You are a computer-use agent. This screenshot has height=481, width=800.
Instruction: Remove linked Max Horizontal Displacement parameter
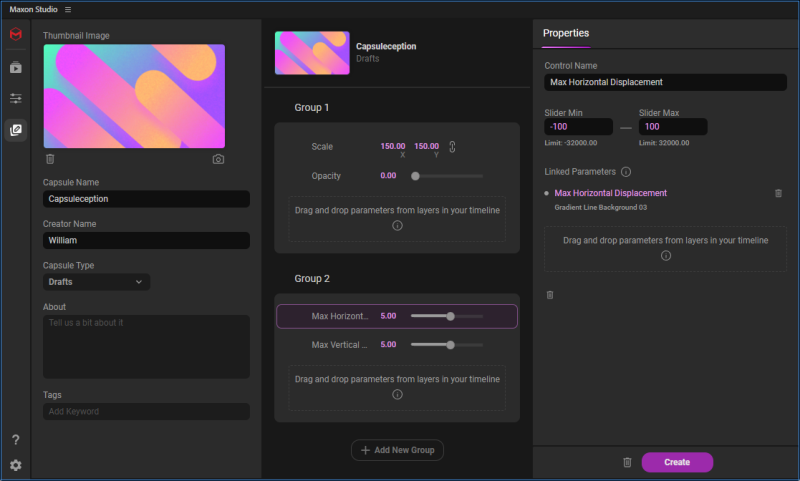[x=779, y=193]
